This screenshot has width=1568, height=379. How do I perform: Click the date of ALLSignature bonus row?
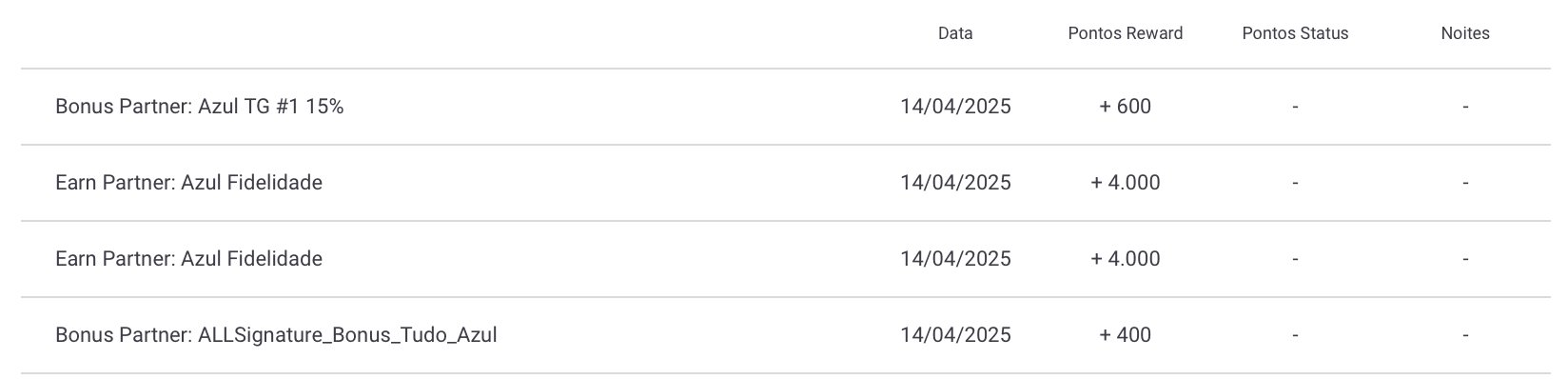[955, 335]
